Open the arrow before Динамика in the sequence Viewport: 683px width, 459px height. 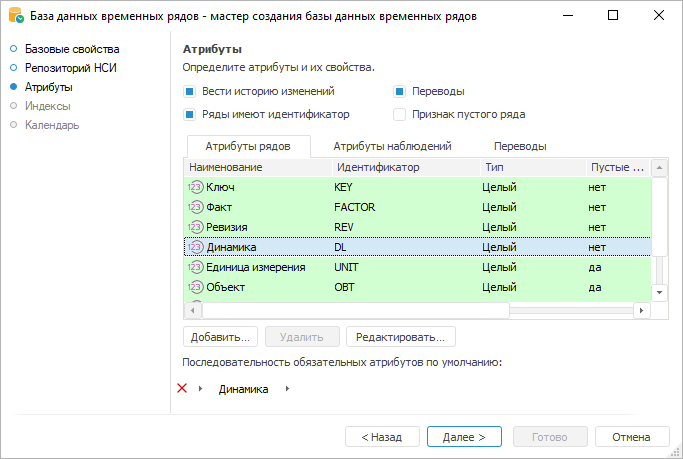(200, 389)
